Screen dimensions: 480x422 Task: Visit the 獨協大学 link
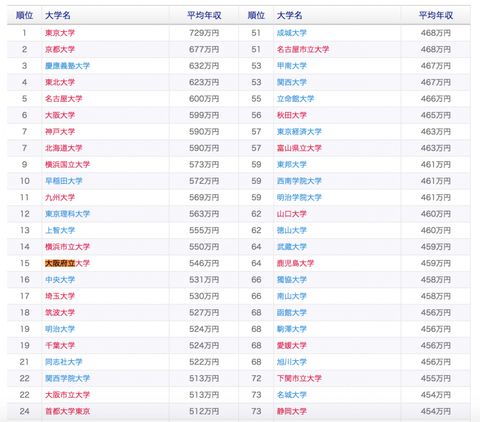click(292, 280)
